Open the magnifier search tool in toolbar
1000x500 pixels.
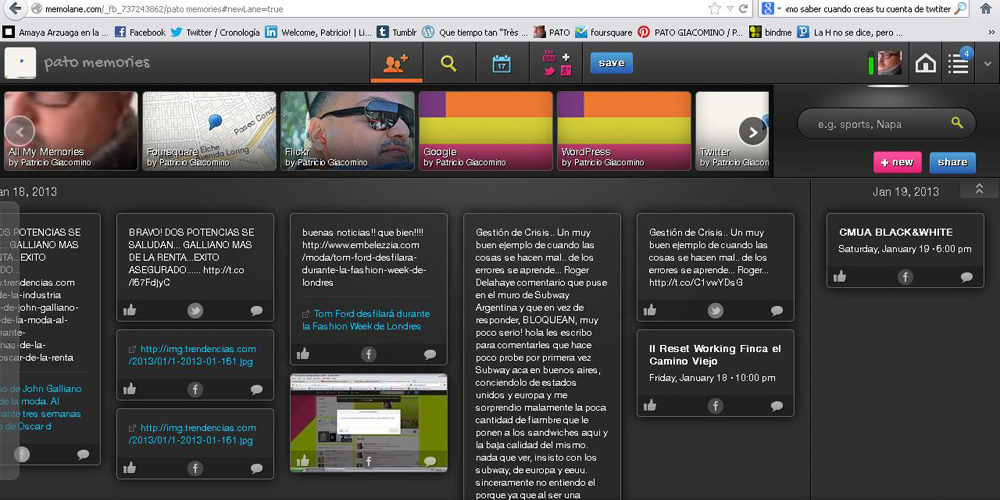449,64
